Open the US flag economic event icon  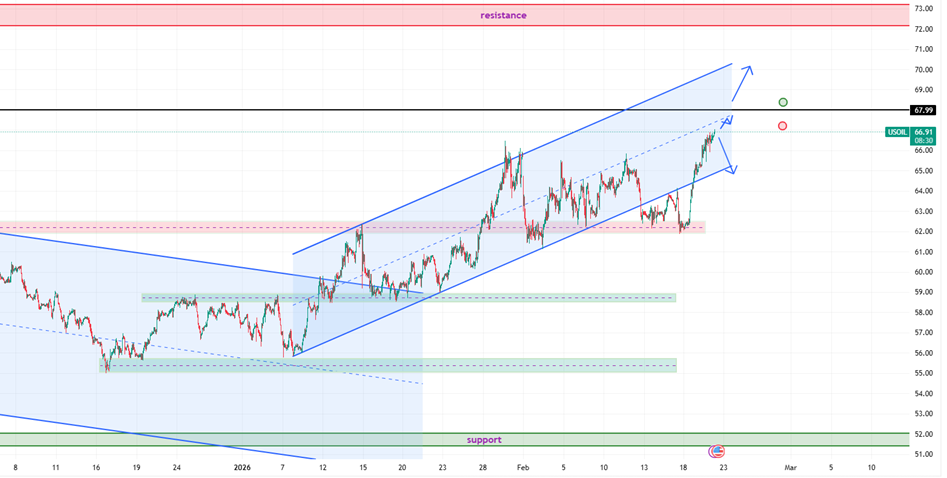pos(716,452)
